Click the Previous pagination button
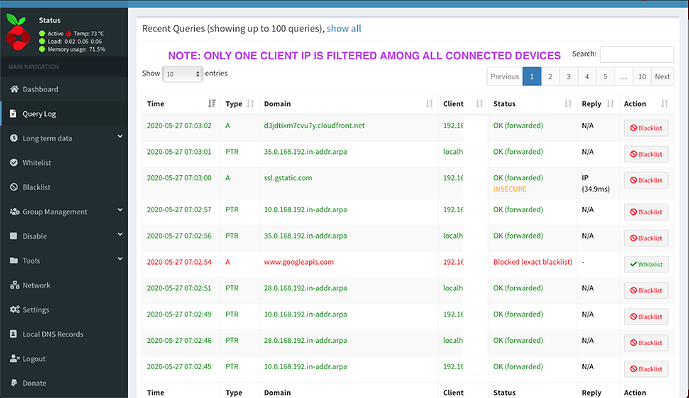 [504, 76]
